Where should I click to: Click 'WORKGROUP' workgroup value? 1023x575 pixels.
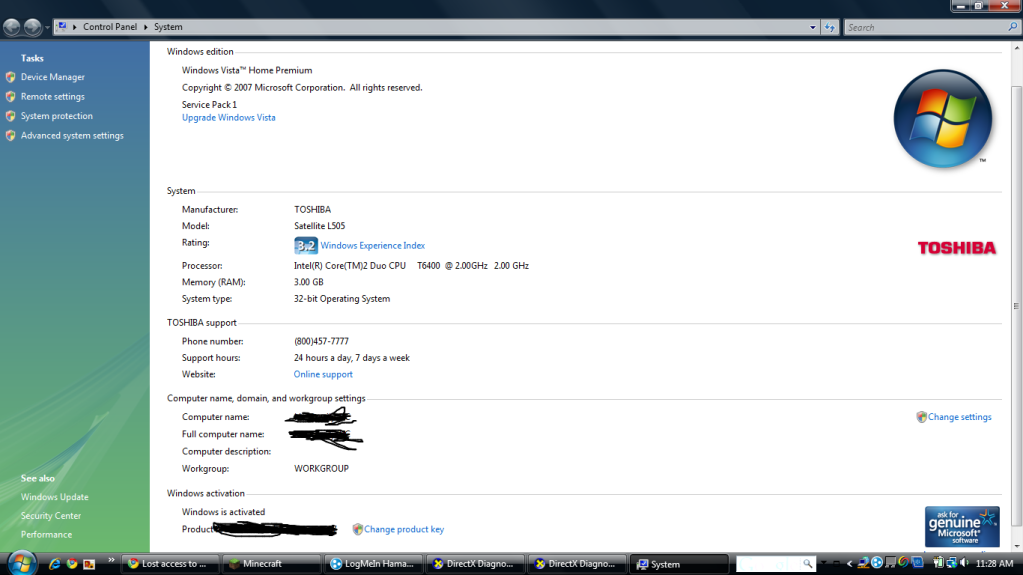coord(321,469)
